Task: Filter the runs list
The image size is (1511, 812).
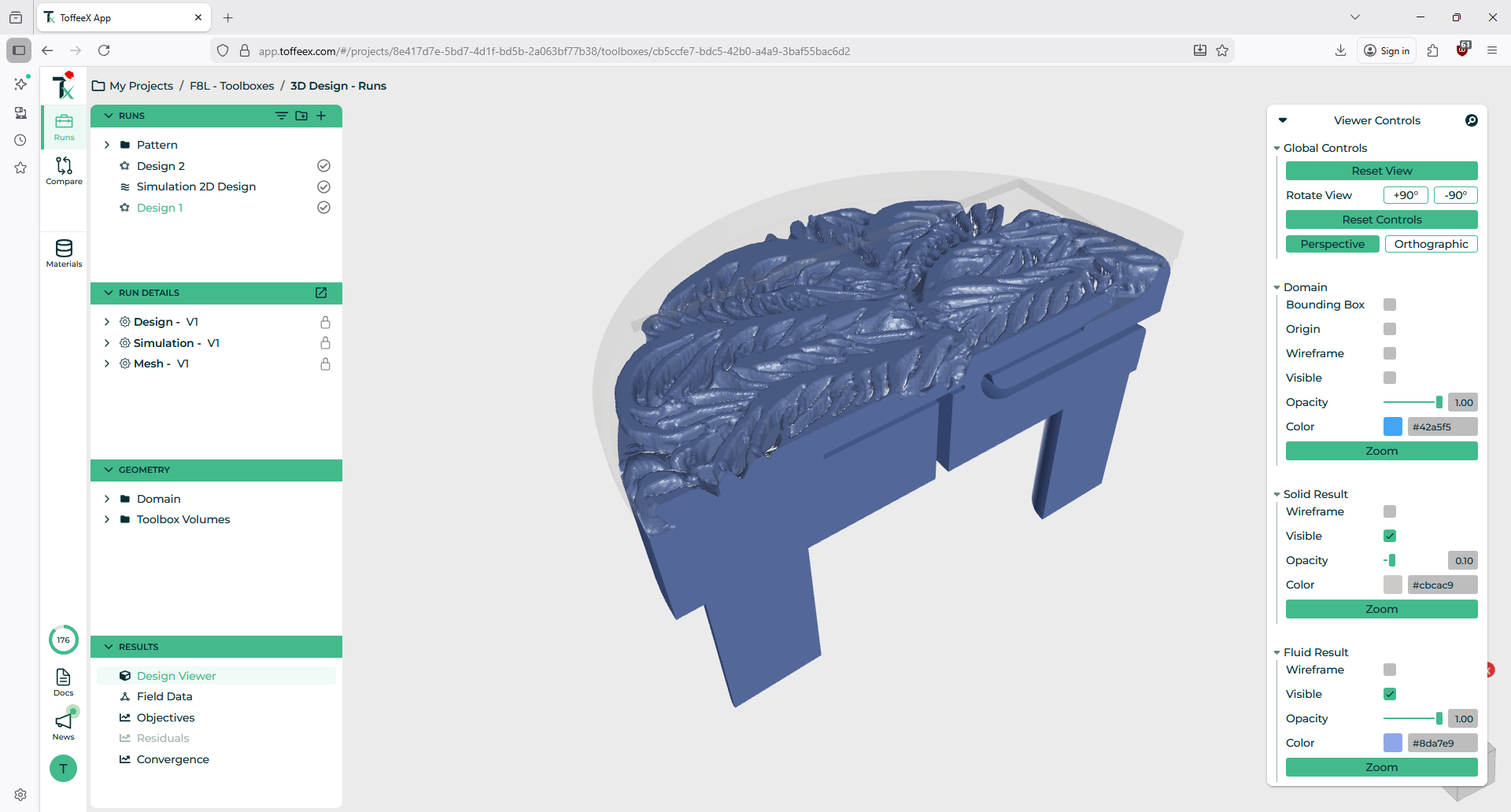Action: (281, 116)
